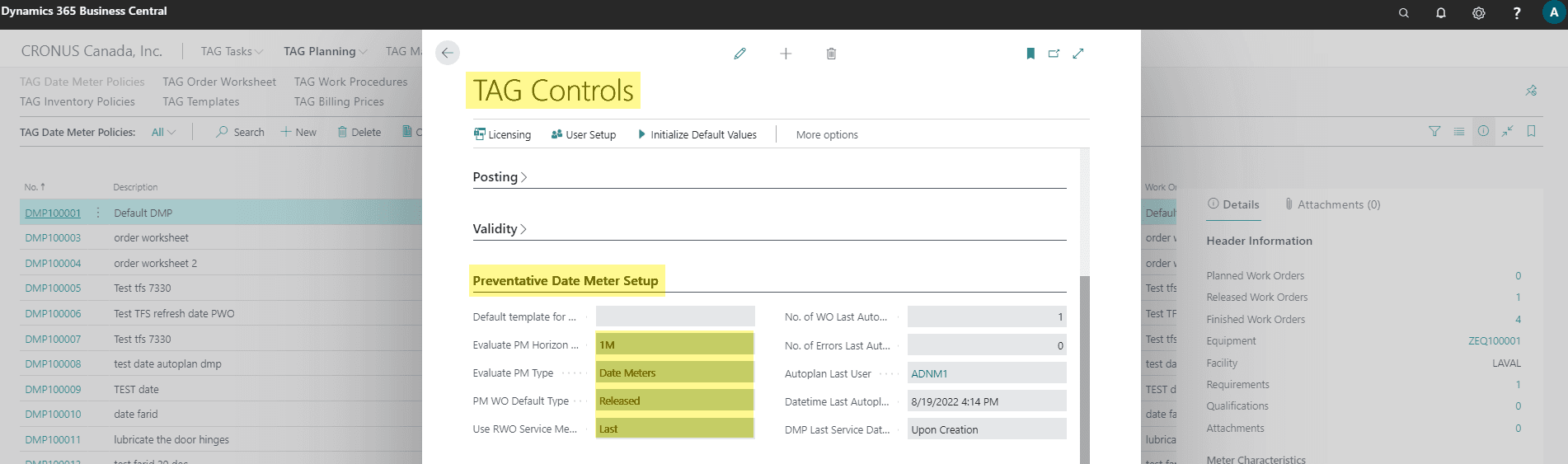Click the list view icon

1459,131
